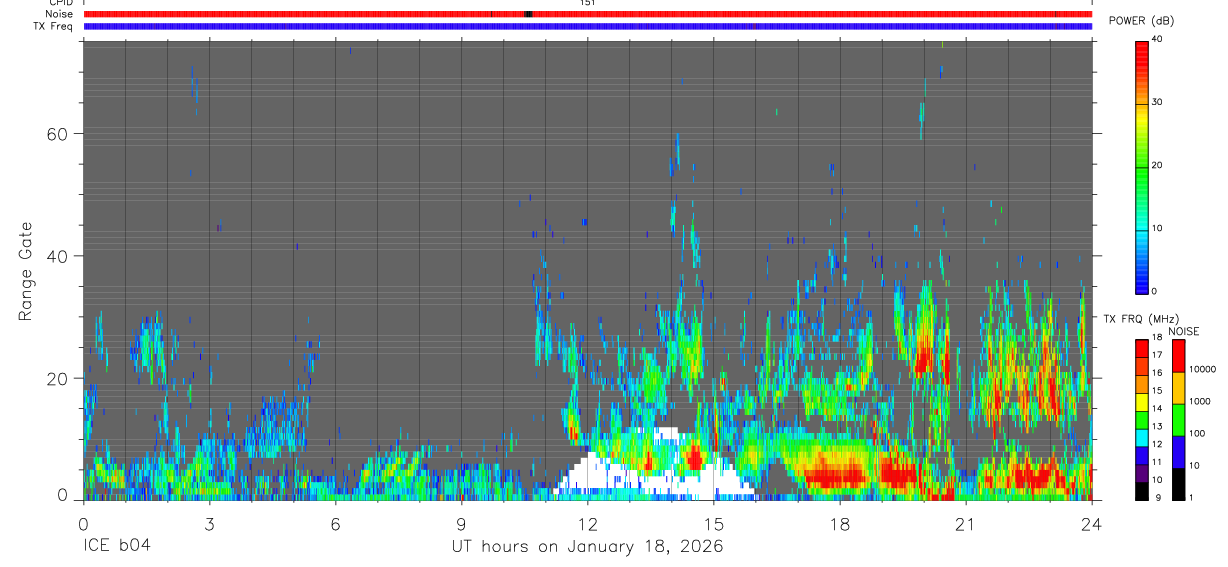Image resolution: width=1228 pixels, height=567 pixels.
Task: Pick the 9–10 MHz black TX FRQ swatch
Action: click(x=1142, y=490)
